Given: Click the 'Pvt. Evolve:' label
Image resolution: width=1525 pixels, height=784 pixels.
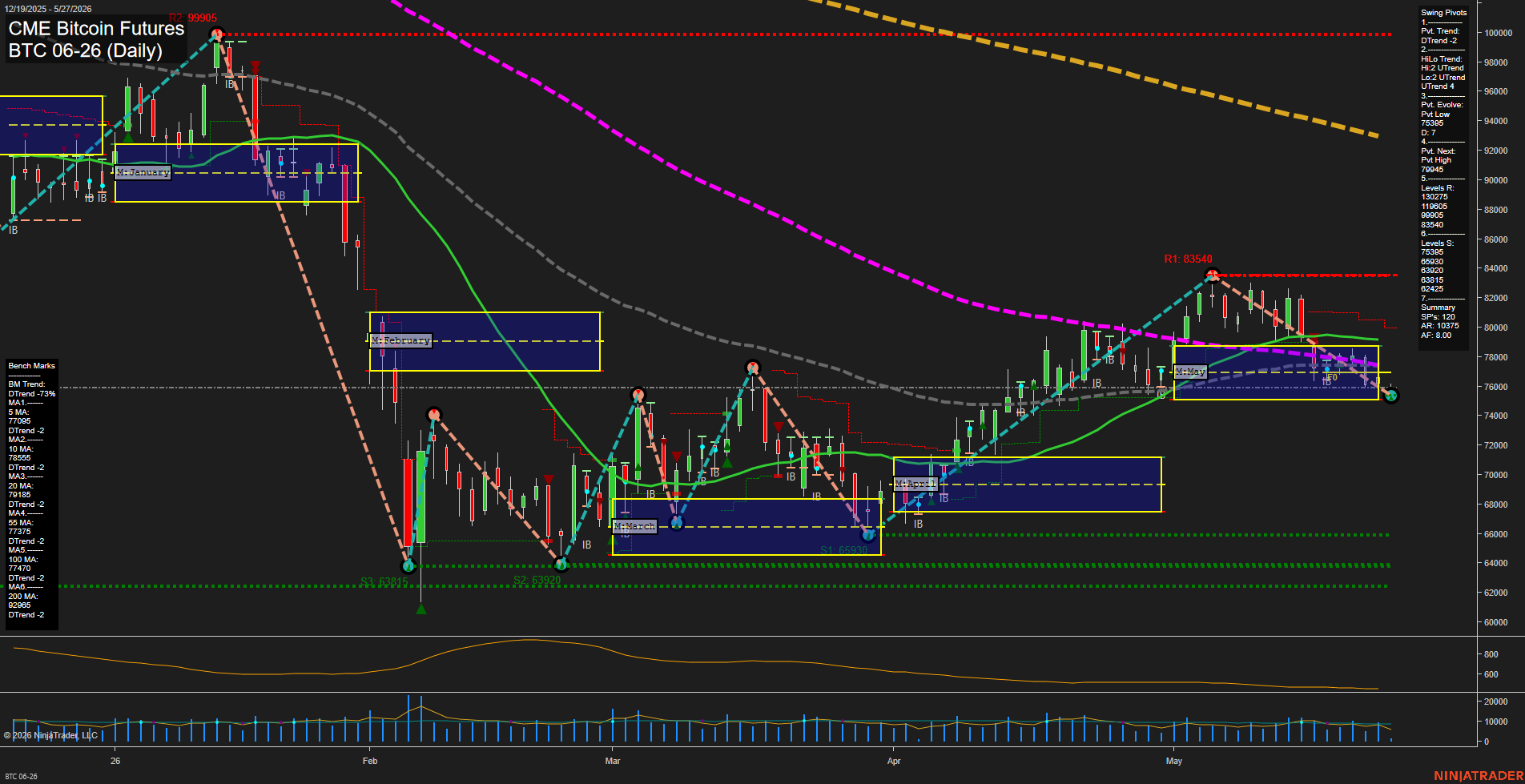Looking at the screenshot, I should 1443,105.
